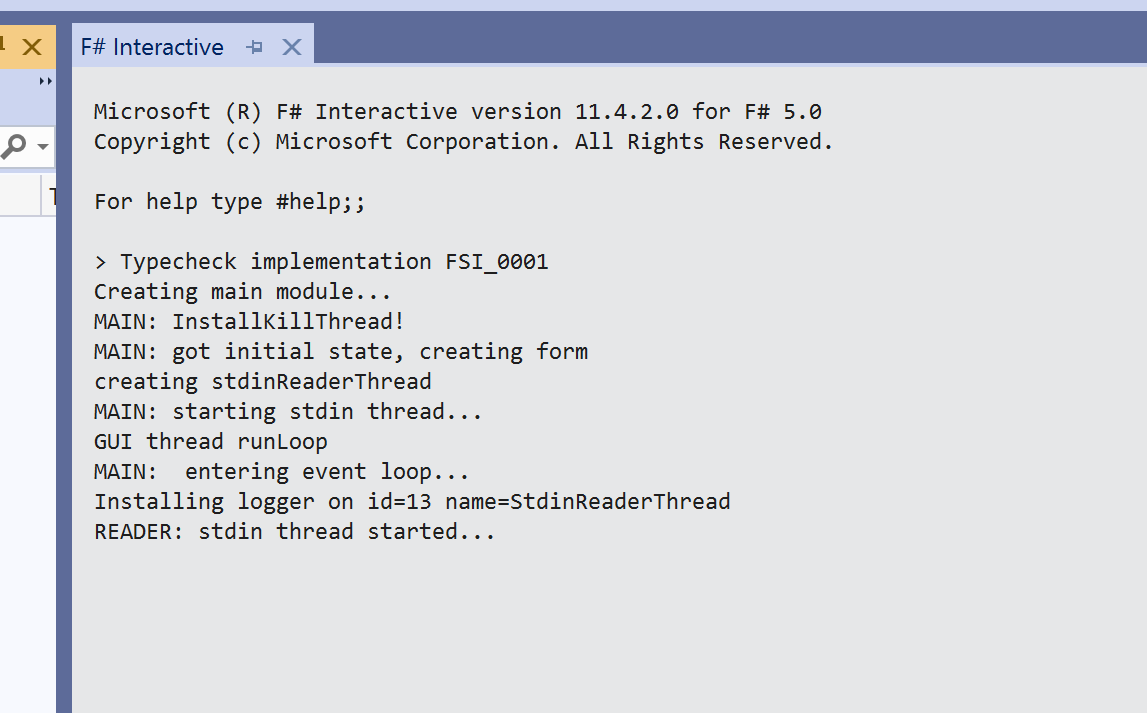Screen dimensions: 1147x713
Task: Close the F# Interactive tab
Action: tap(291, 46)
